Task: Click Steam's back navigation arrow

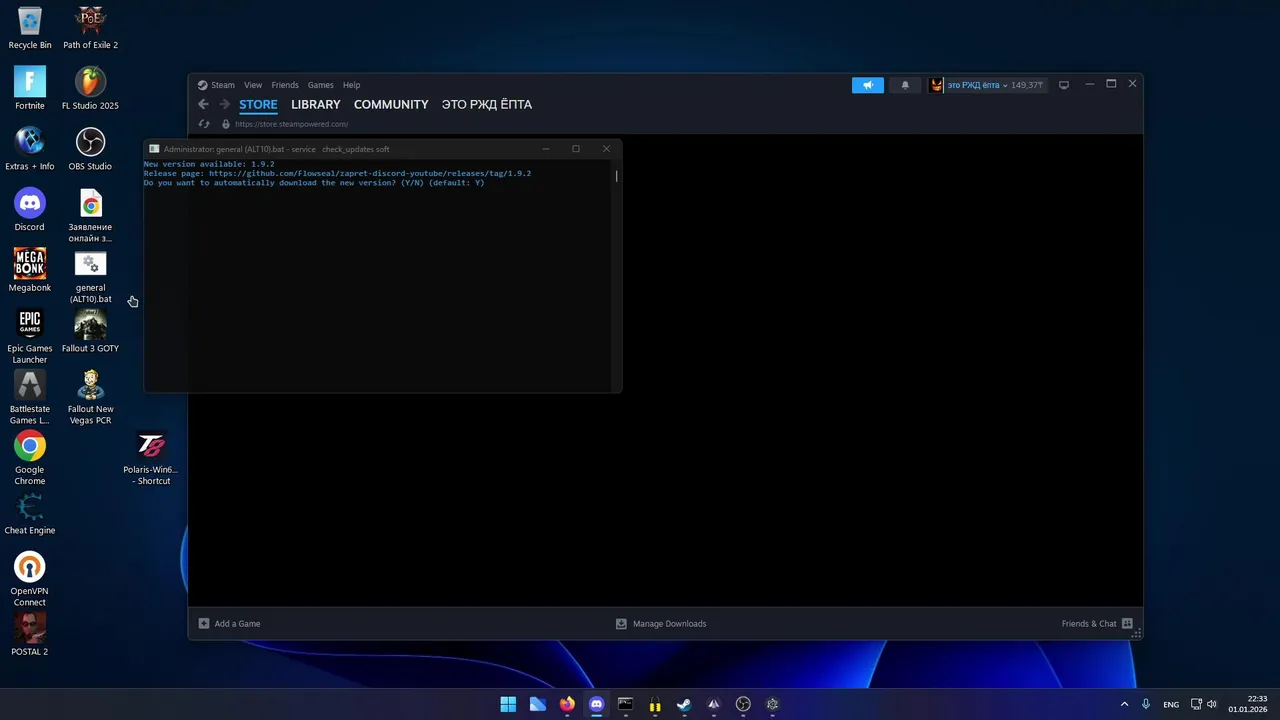Action: coord(204,104)
